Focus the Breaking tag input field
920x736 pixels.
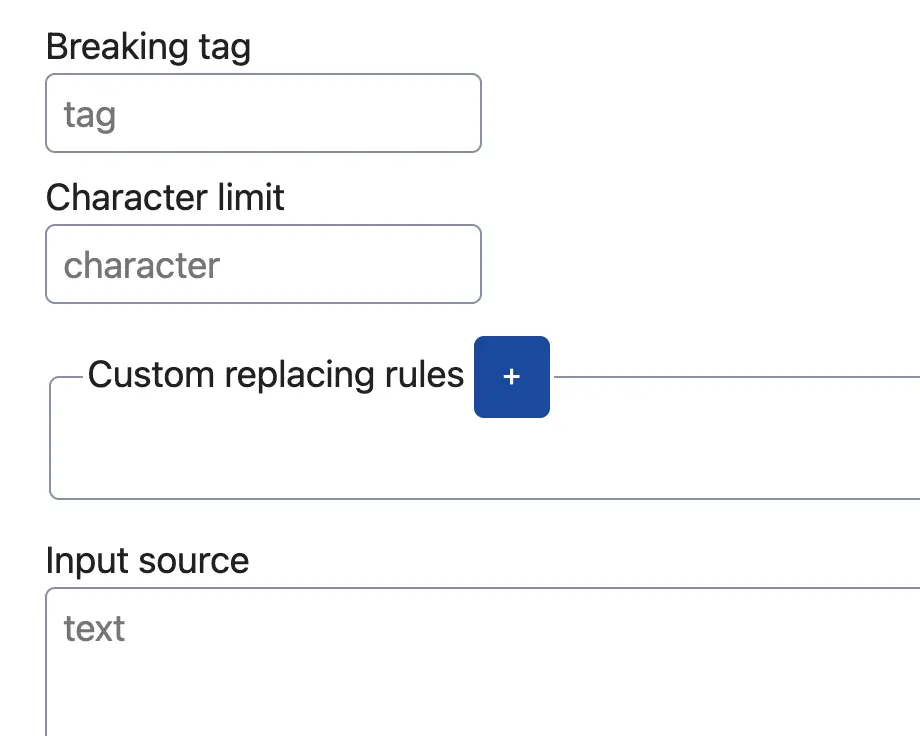263,113
